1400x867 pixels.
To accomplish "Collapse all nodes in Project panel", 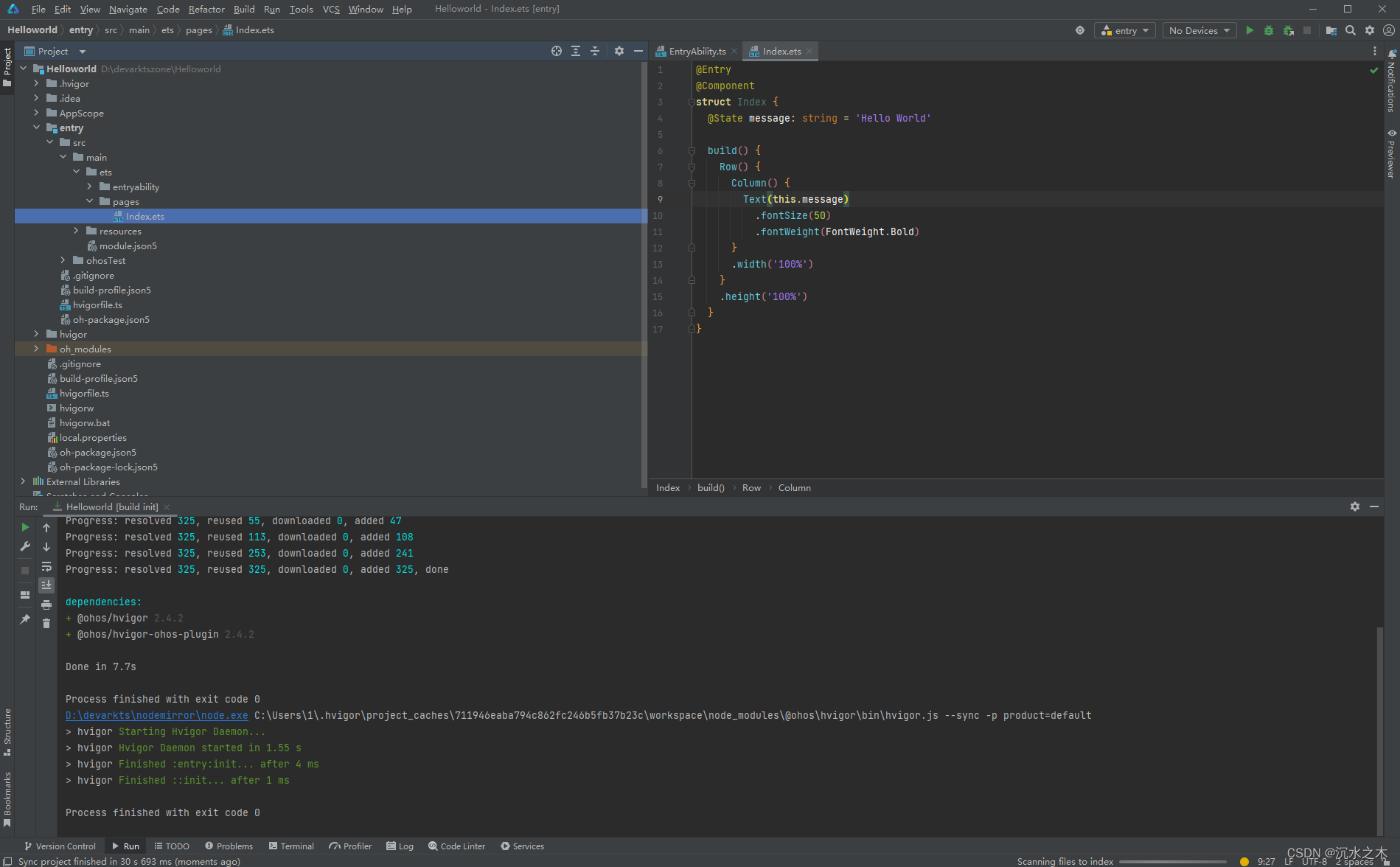I will [595, 51].
